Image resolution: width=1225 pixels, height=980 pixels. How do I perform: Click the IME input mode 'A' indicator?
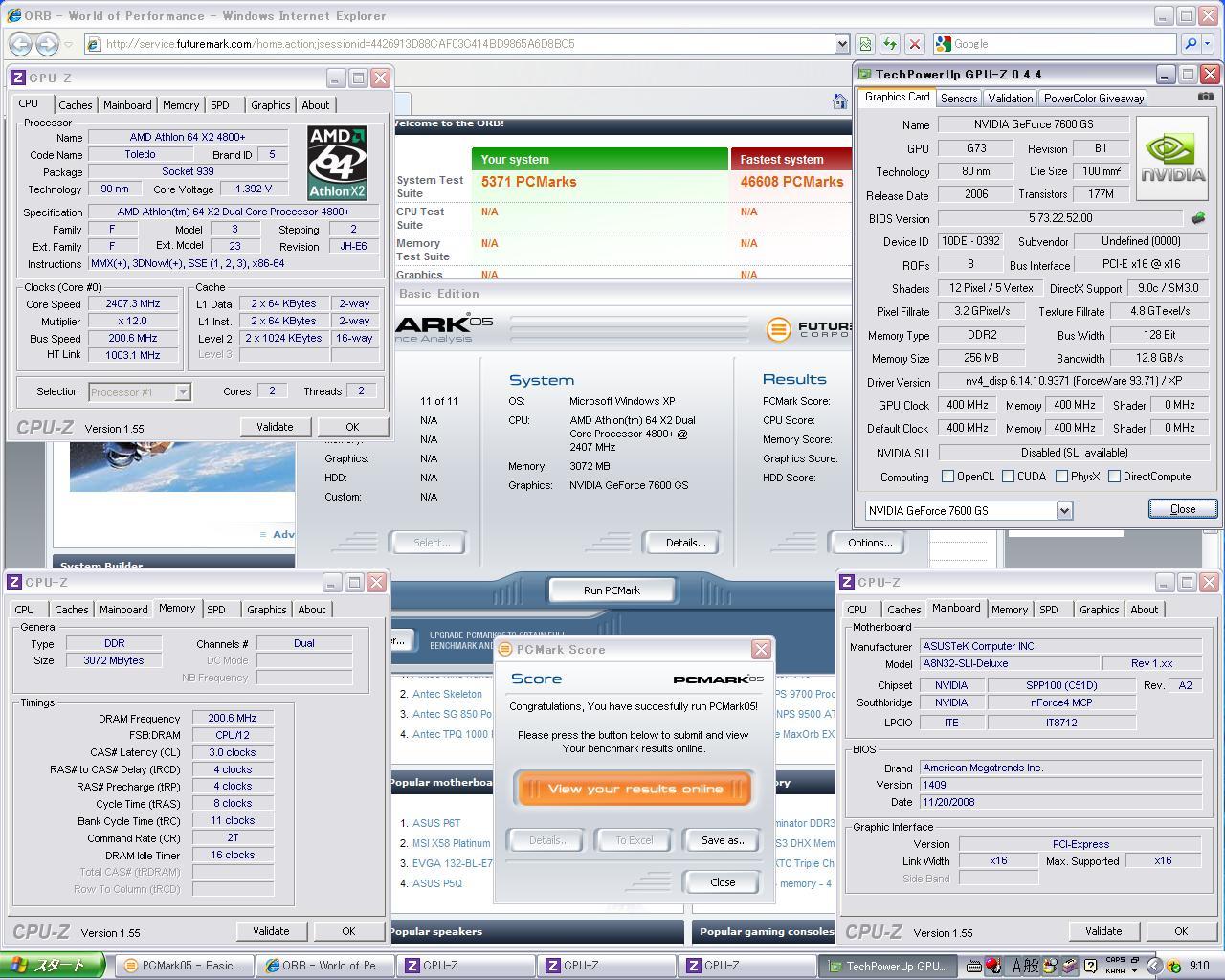tap(1018, 966)
